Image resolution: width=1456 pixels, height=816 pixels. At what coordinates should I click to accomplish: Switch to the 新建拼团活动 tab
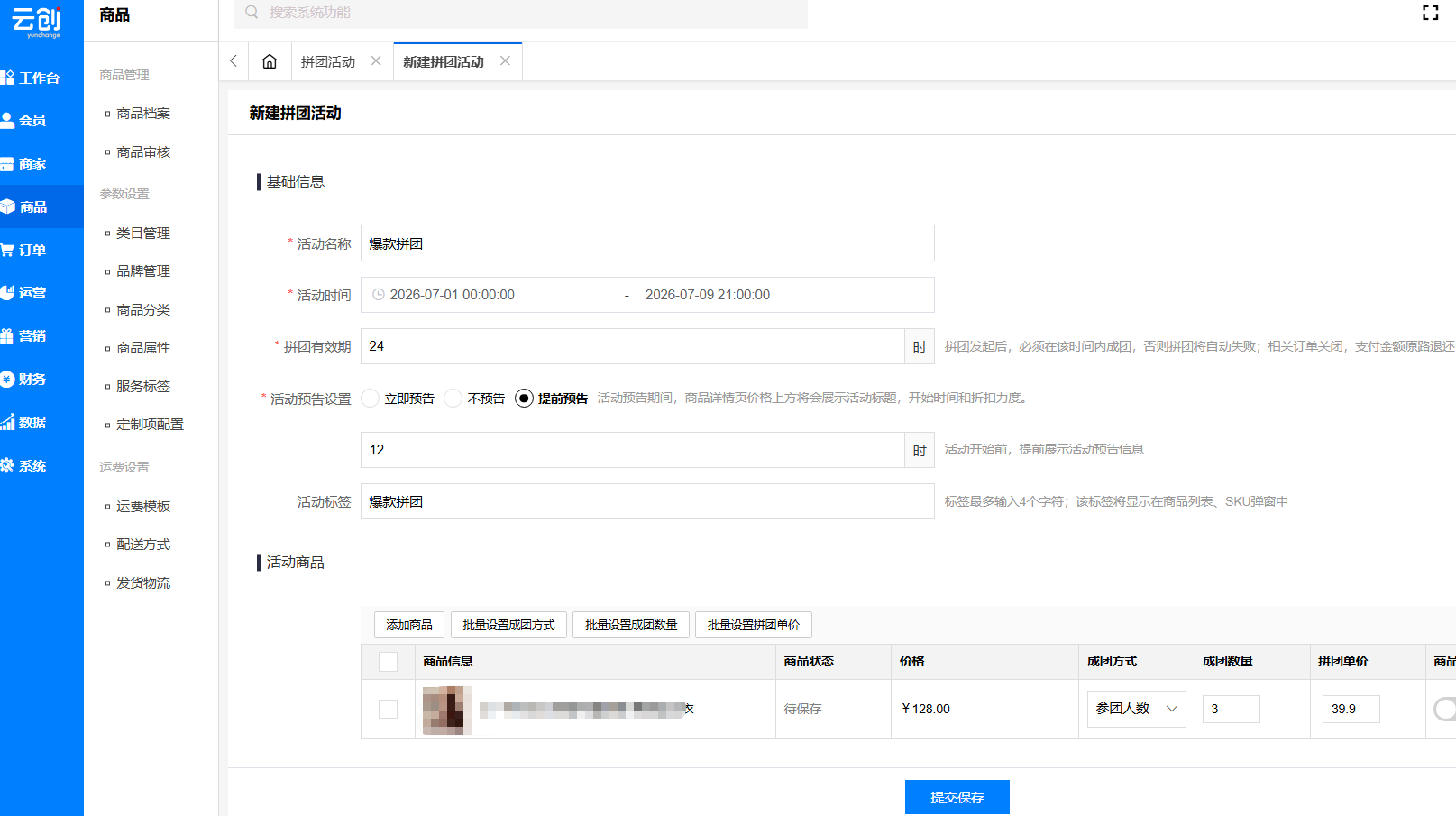tap(444, 61)
